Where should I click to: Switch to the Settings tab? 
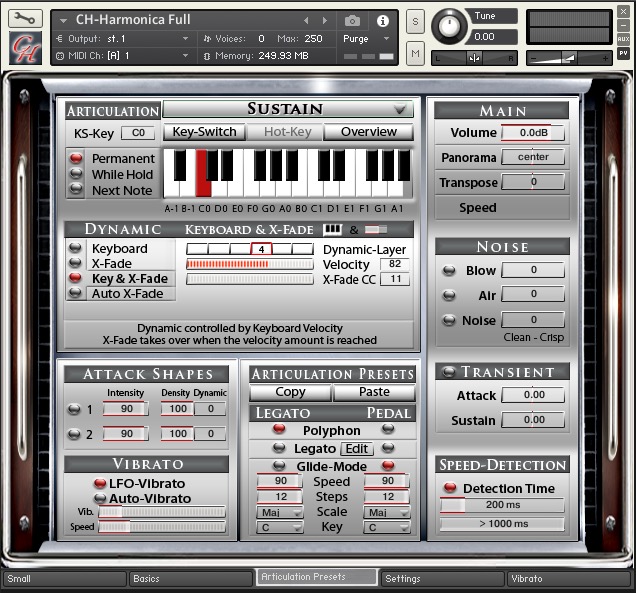[442, 578]
